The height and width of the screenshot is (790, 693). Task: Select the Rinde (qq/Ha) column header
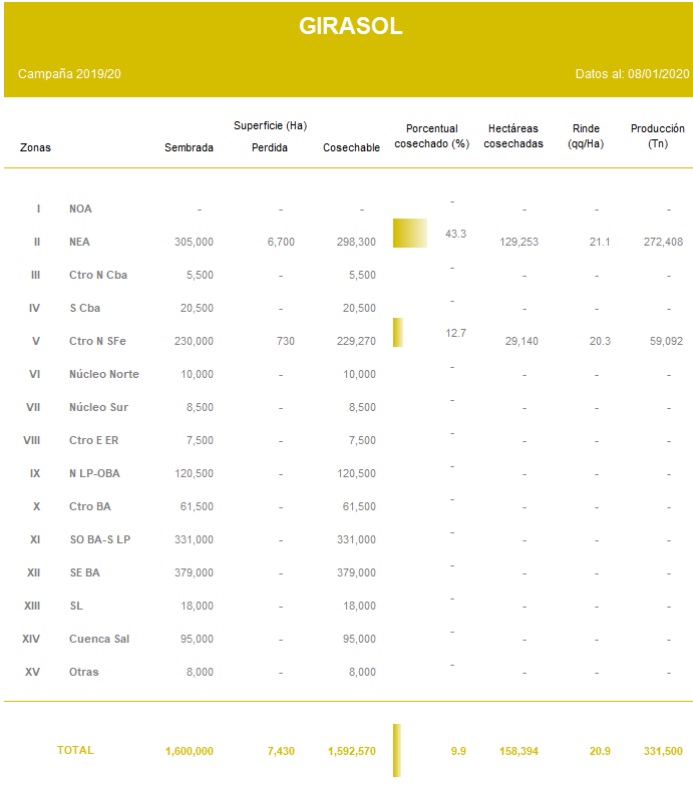tap(586, 136)
